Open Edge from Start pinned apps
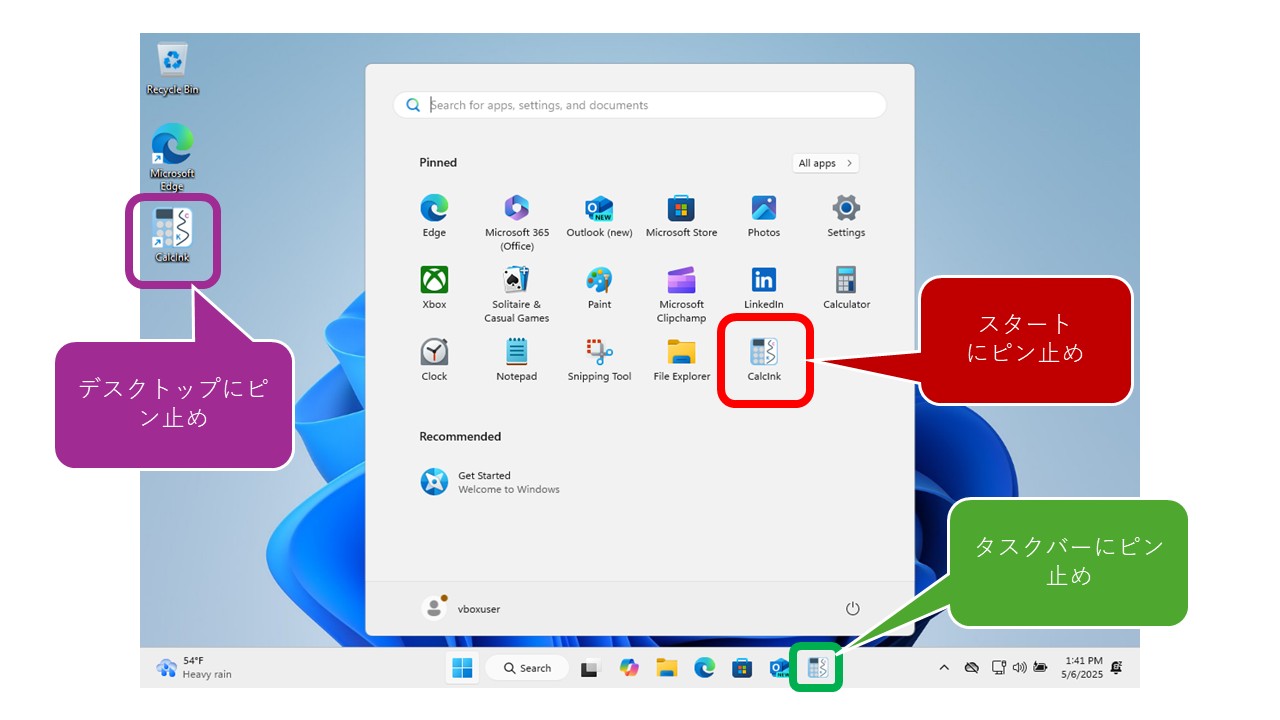The image size is (1280, 720). click(x=434, y=216)
